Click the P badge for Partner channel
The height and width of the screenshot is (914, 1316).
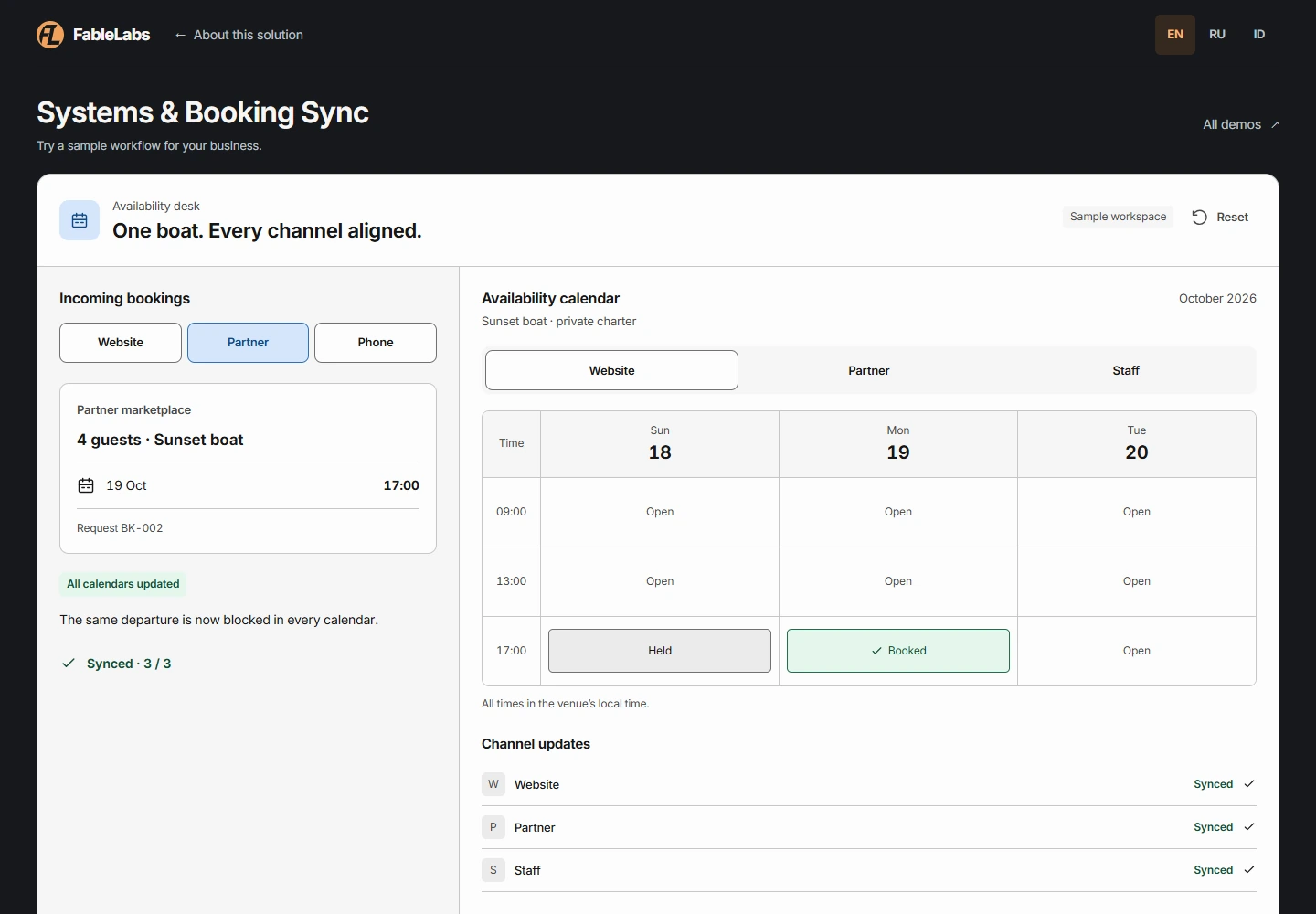[493, 827]
